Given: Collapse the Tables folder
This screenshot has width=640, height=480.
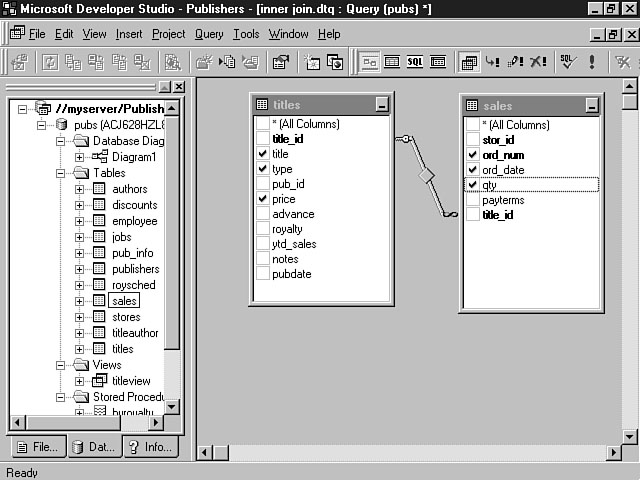Looking at the screenshot, I should 61,173.
